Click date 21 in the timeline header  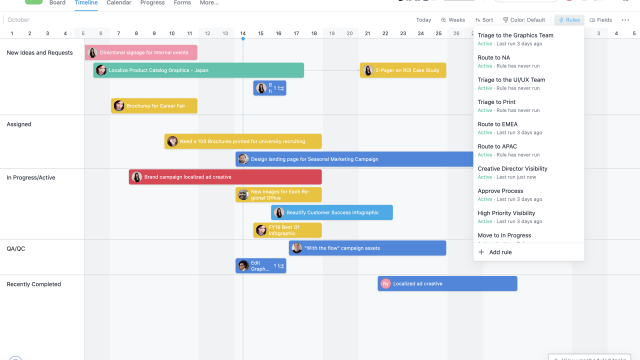(x=367, y=33)
